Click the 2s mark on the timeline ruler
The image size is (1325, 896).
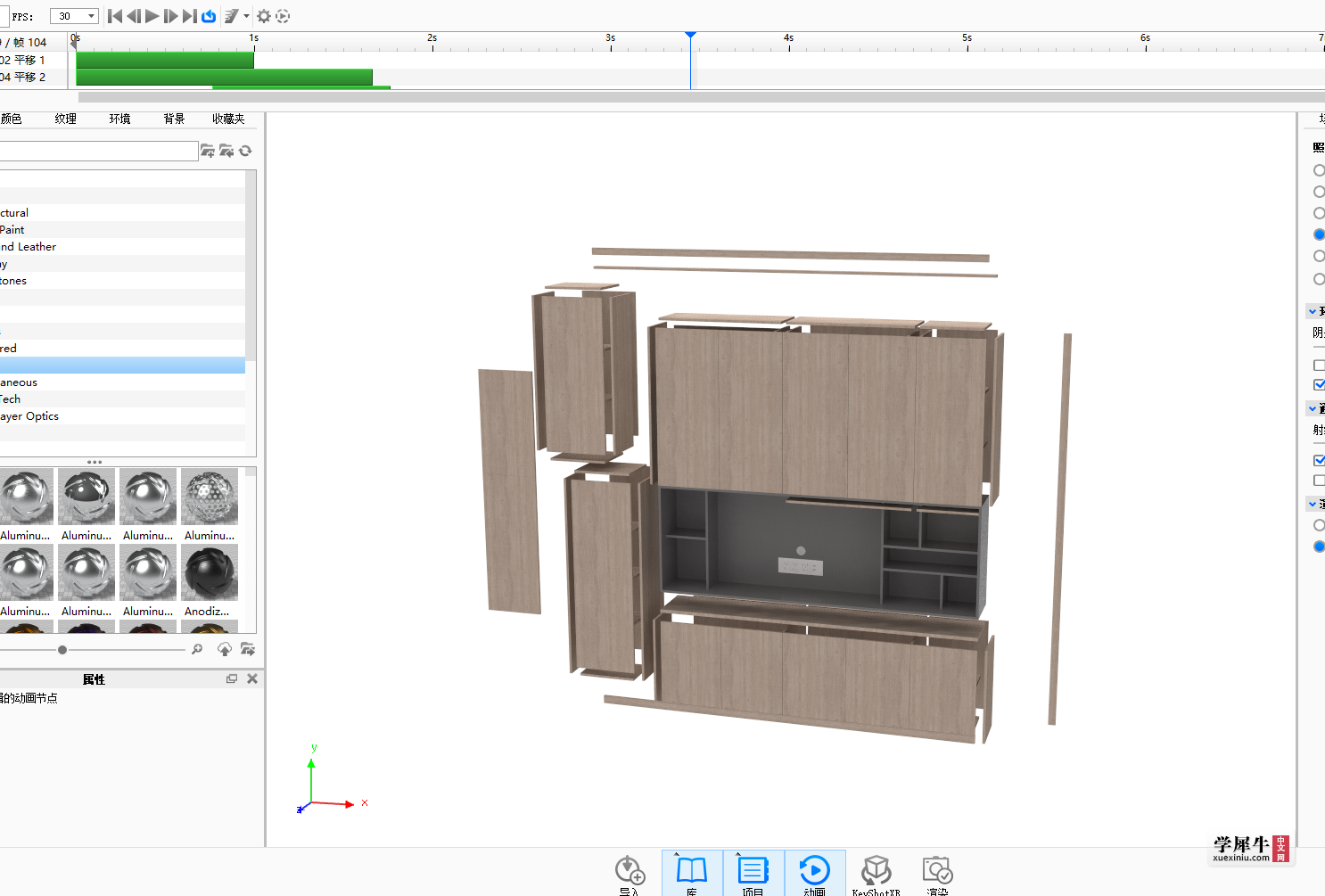[x=432, y=39]
